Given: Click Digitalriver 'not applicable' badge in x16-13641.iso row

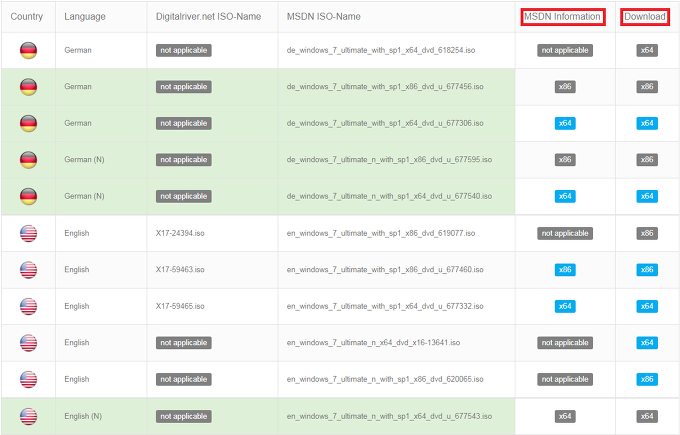Looking at the screenshot, I should coord(184,343).
